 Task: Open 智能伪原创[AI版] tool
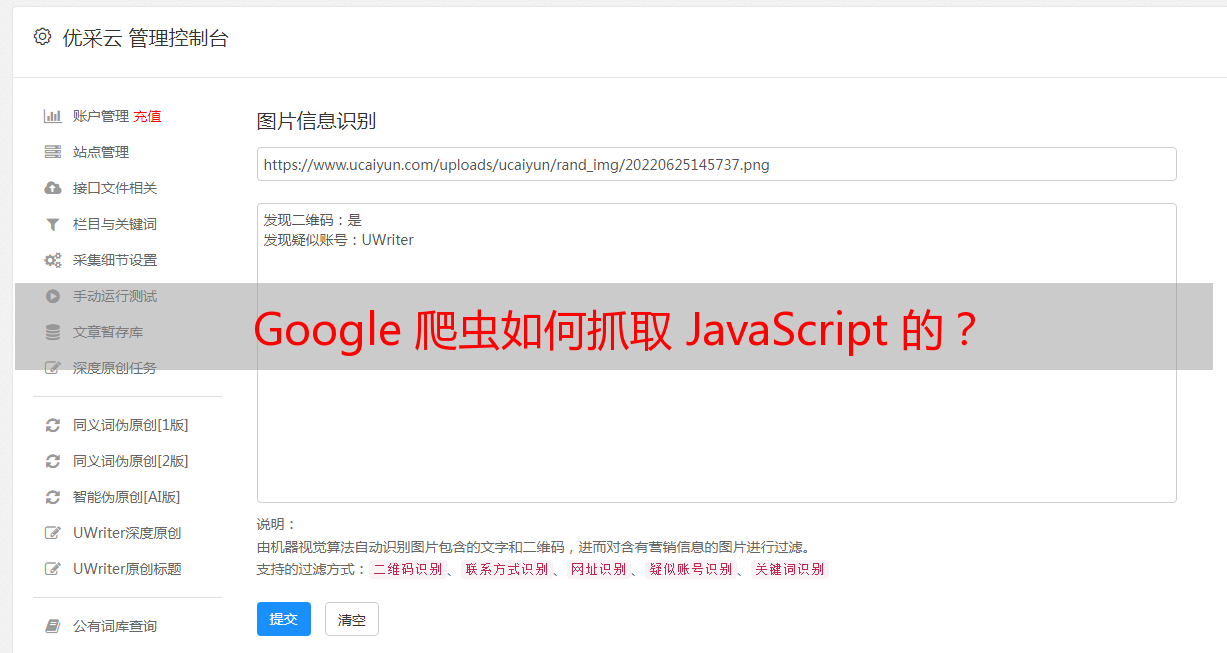point(127,497)
